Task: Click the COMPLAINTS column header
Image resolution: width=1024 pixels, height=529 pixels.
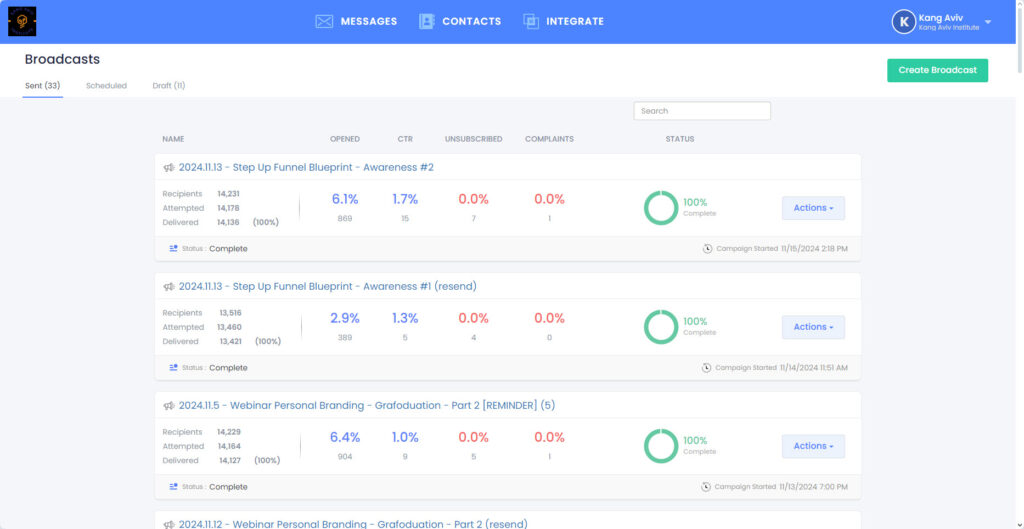Action: point(549,139)
